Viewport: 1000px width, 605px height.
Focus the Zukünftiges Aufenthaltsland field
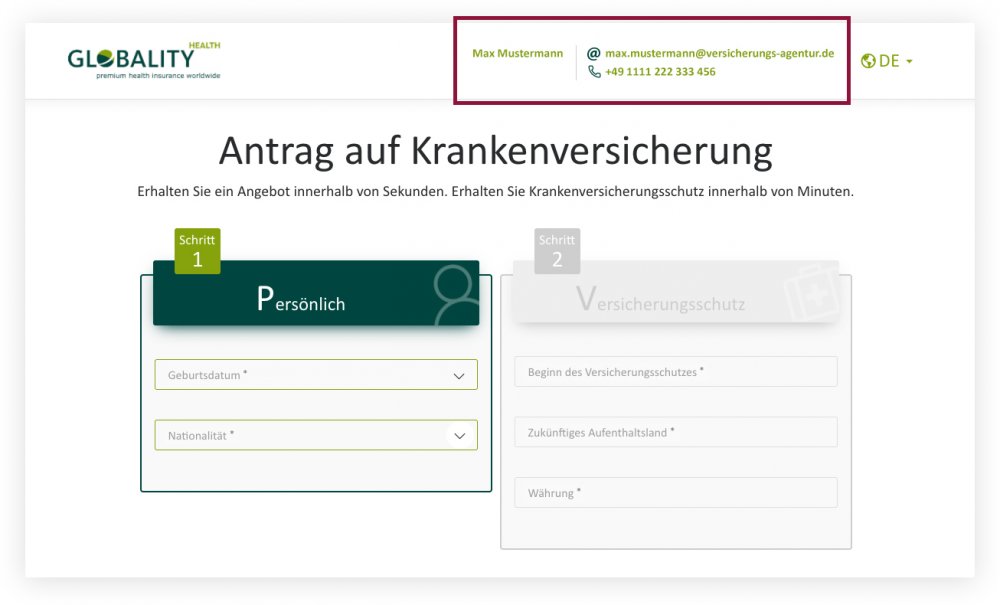coord(676,432)
